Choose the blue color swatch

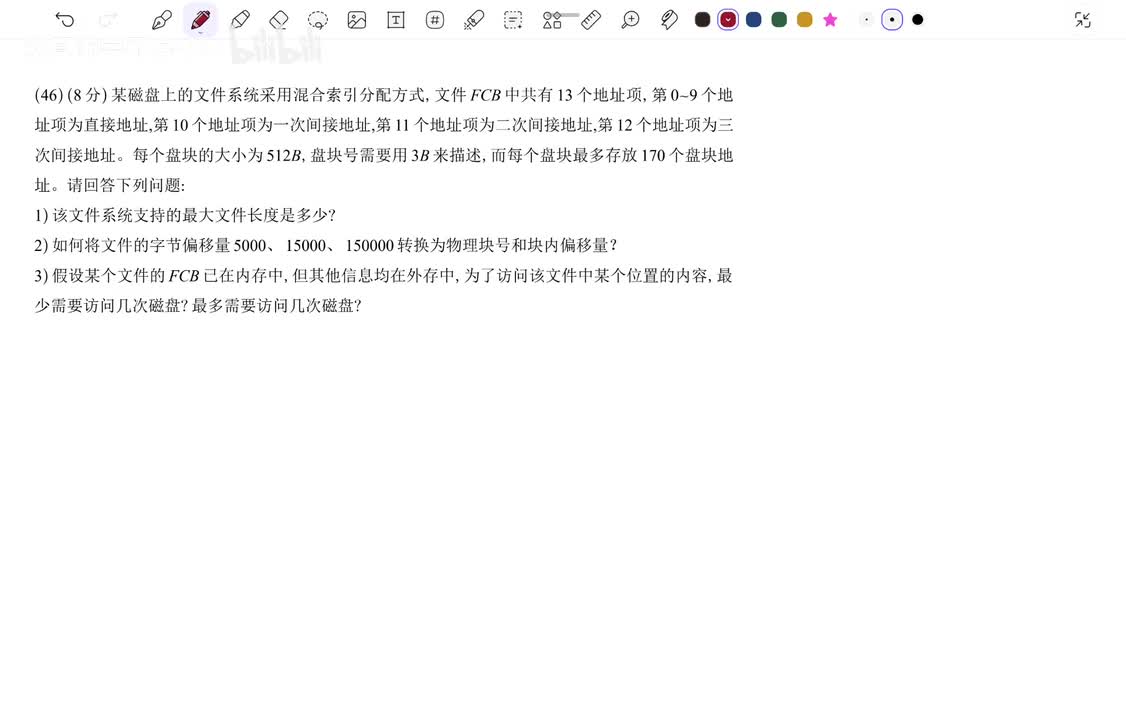coord(753,20)
